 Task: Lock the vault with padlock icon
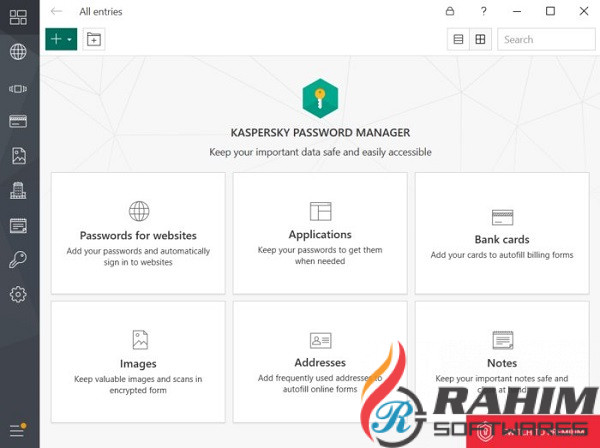coord(450,11)
